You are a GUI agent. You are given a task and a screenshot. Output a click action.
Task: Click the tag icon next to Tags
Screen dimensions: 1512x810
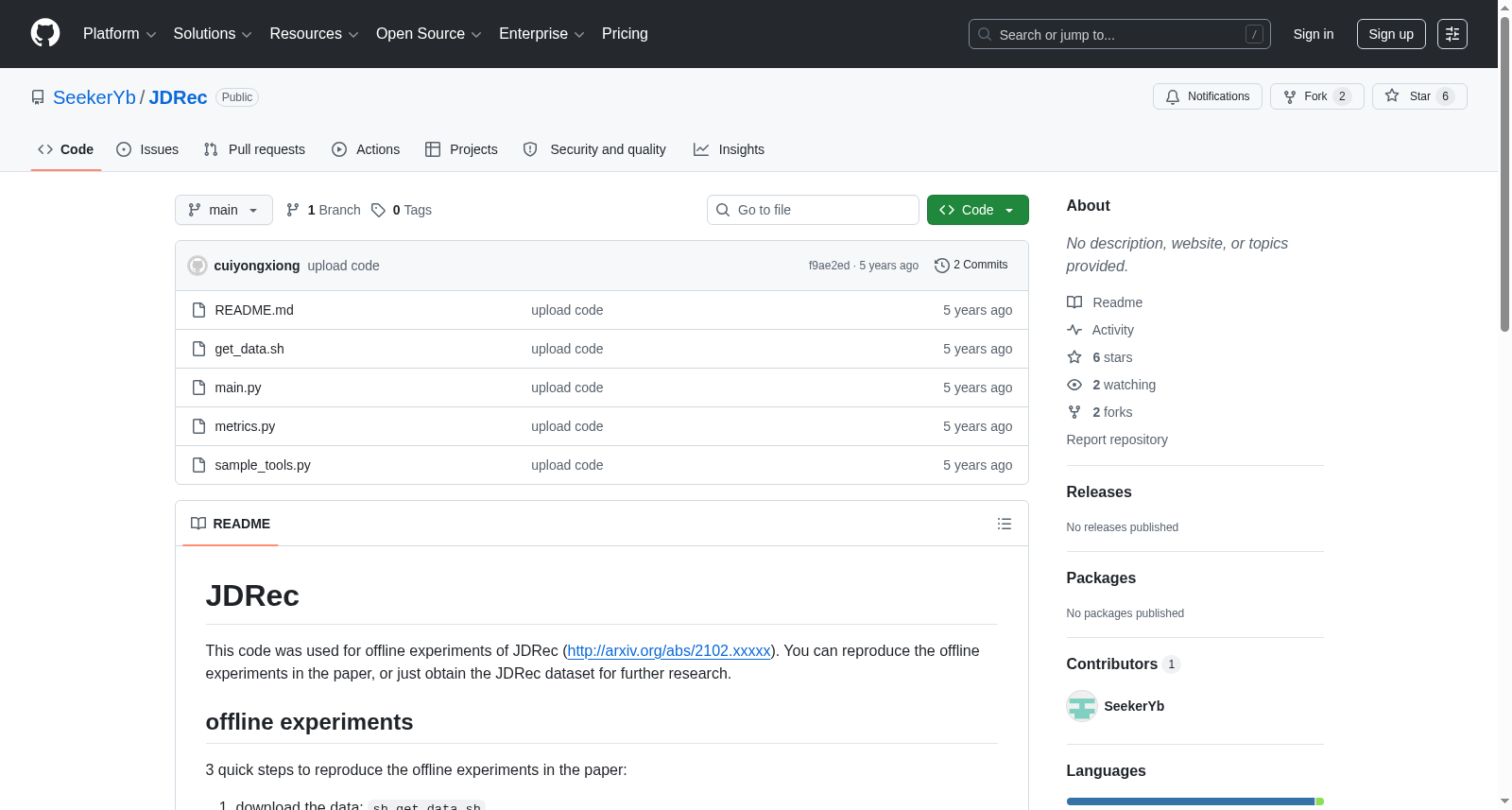(378, 210)
